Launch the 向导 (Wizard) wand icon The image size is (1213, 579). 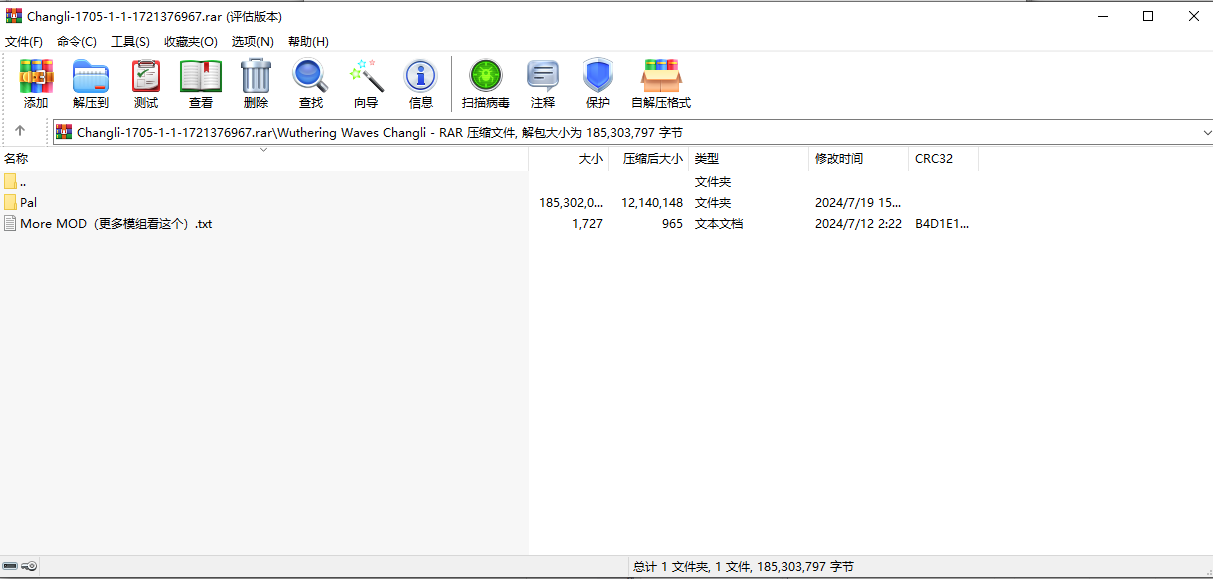[x=366, y=76]
